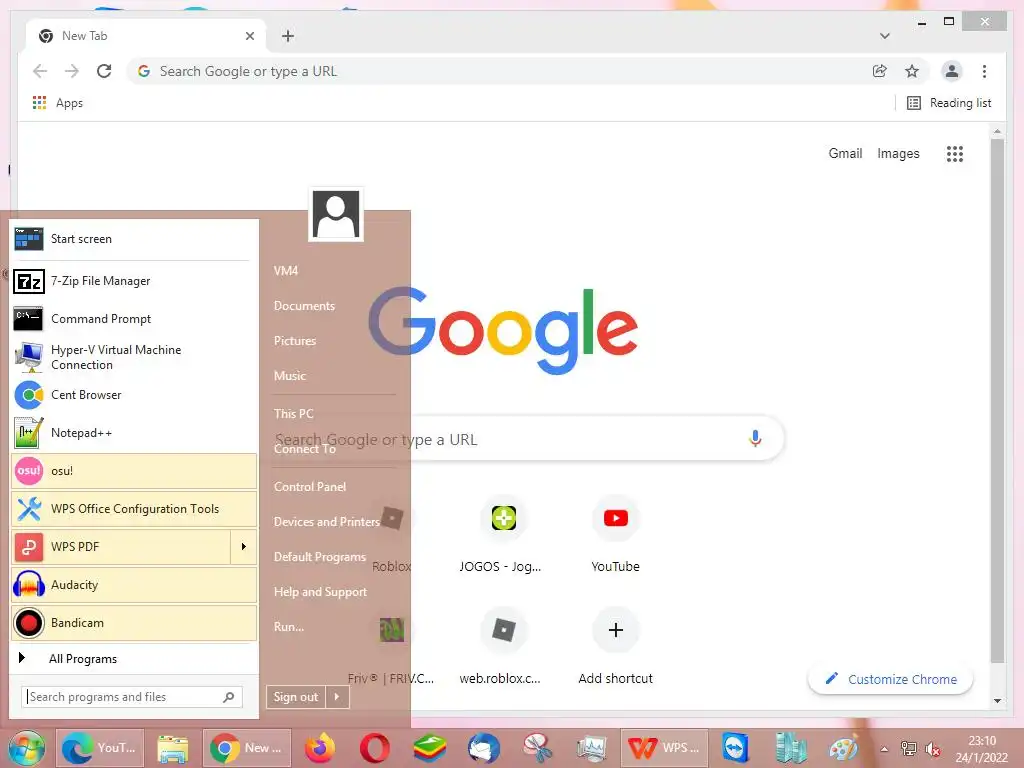Start voice search with microphone icon

pos(755,438)
